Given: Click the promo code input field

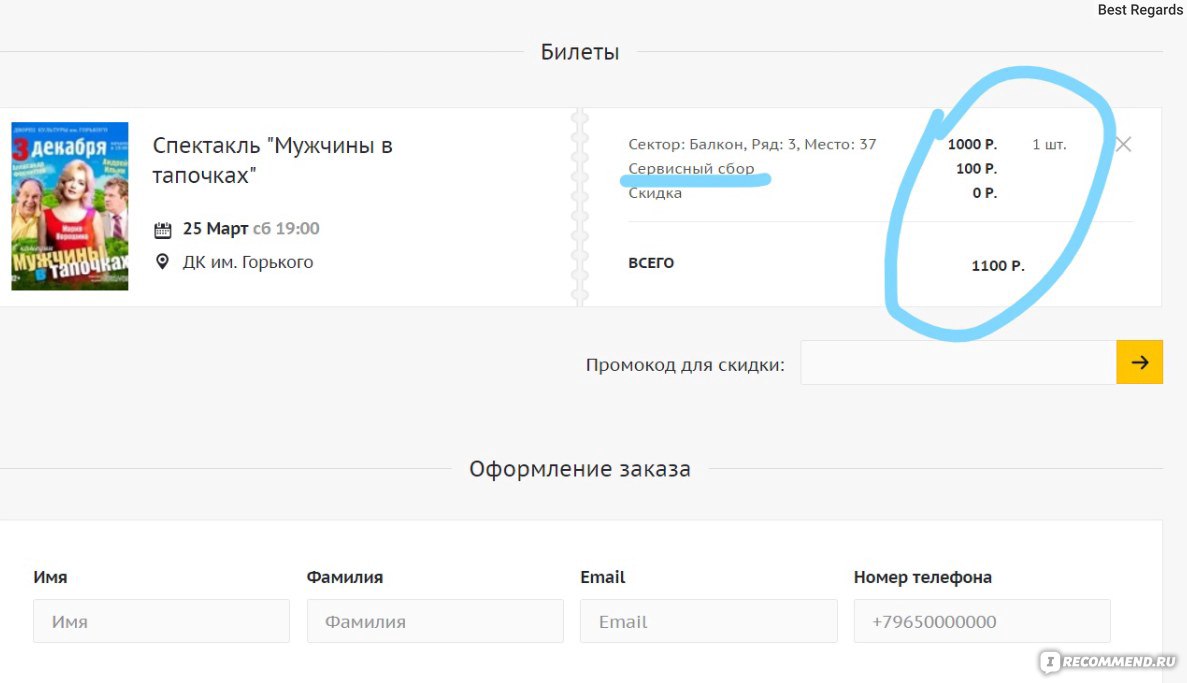Looking at the screenshot, I should coord(958,362).
